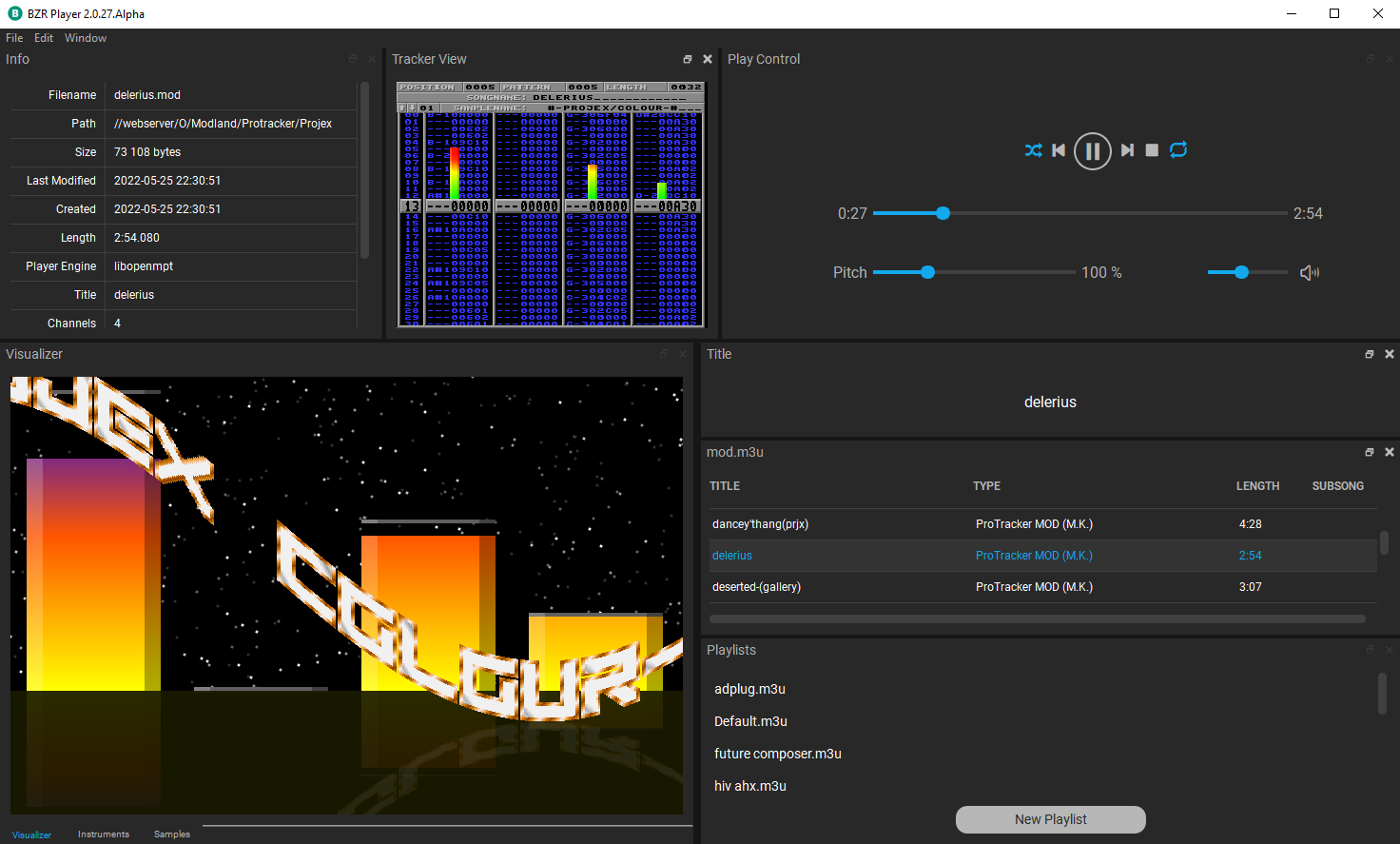1400x844 pixels.
Task: Click the visualizer animation area
Action: coord(346,596)
